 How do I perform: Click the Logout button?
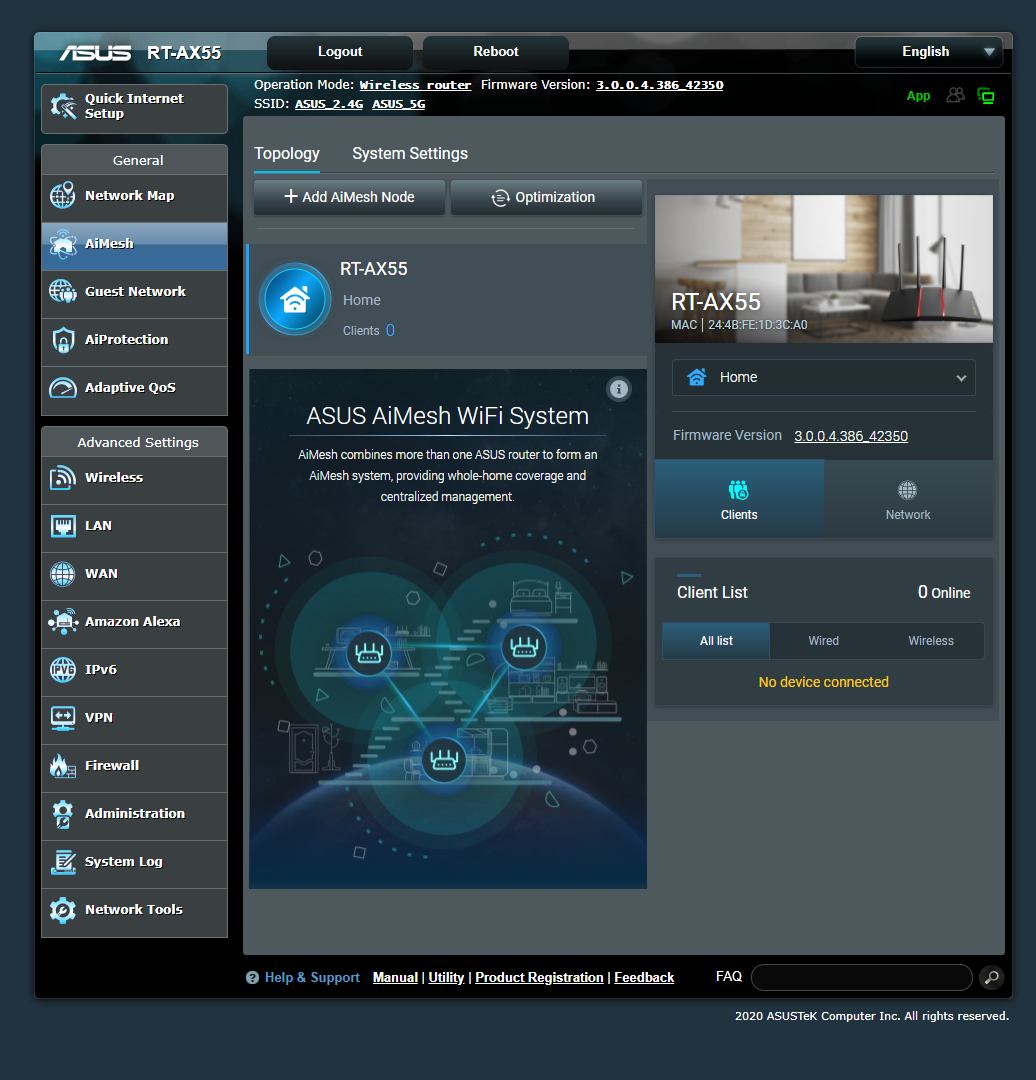340,52
